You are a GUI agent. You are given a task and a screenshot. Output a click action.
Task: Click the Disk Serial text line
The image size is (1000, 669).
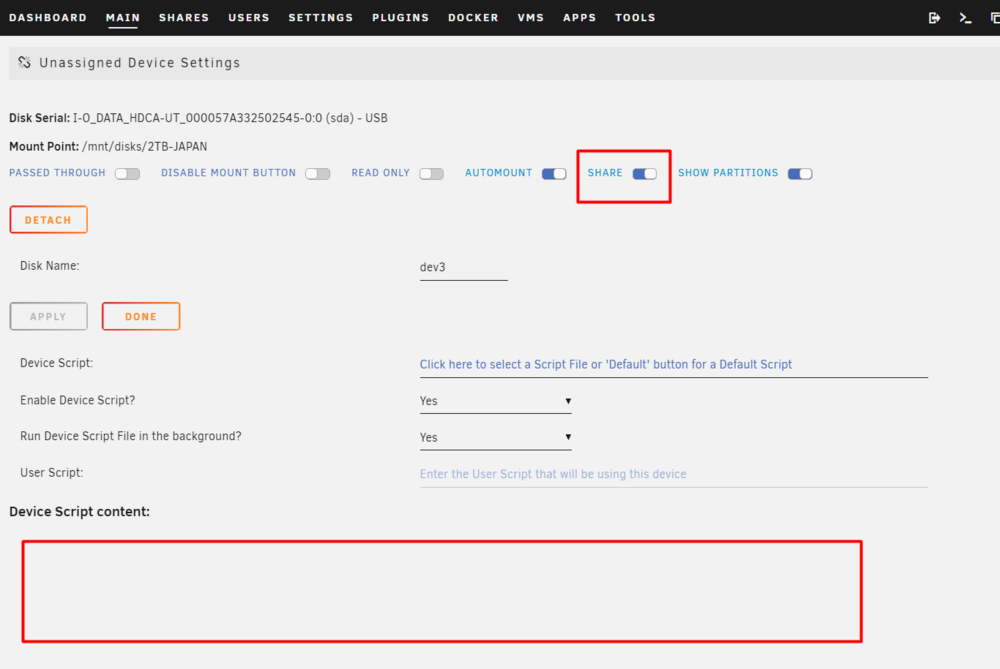(x=198, y=118)
